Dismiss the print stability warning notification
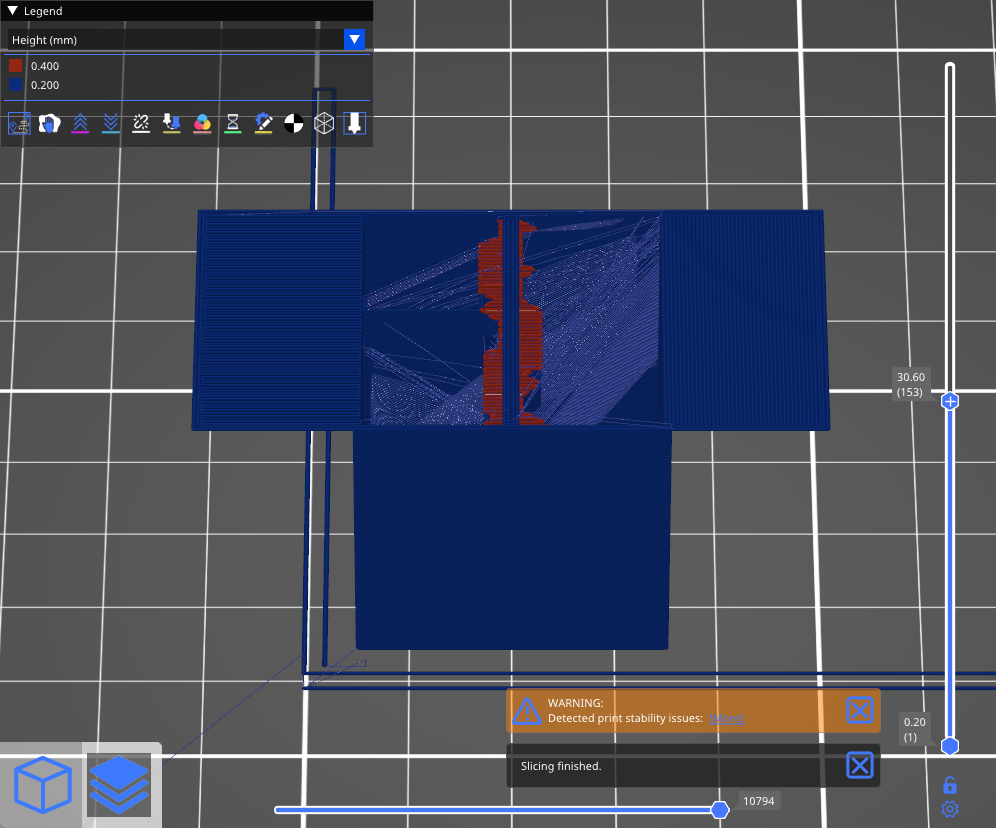This screenshot has width=996, height=828. [859, 710]
